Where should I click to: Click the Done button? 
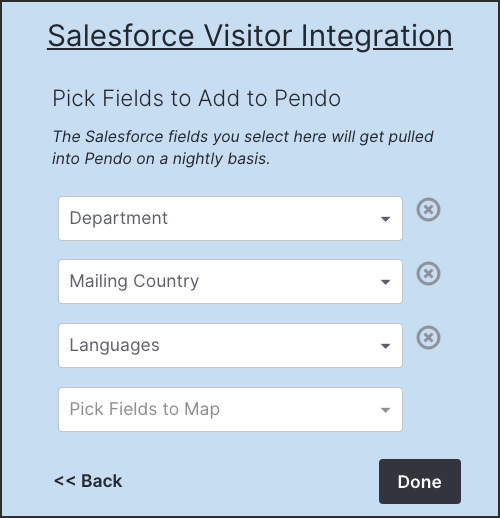420,481
